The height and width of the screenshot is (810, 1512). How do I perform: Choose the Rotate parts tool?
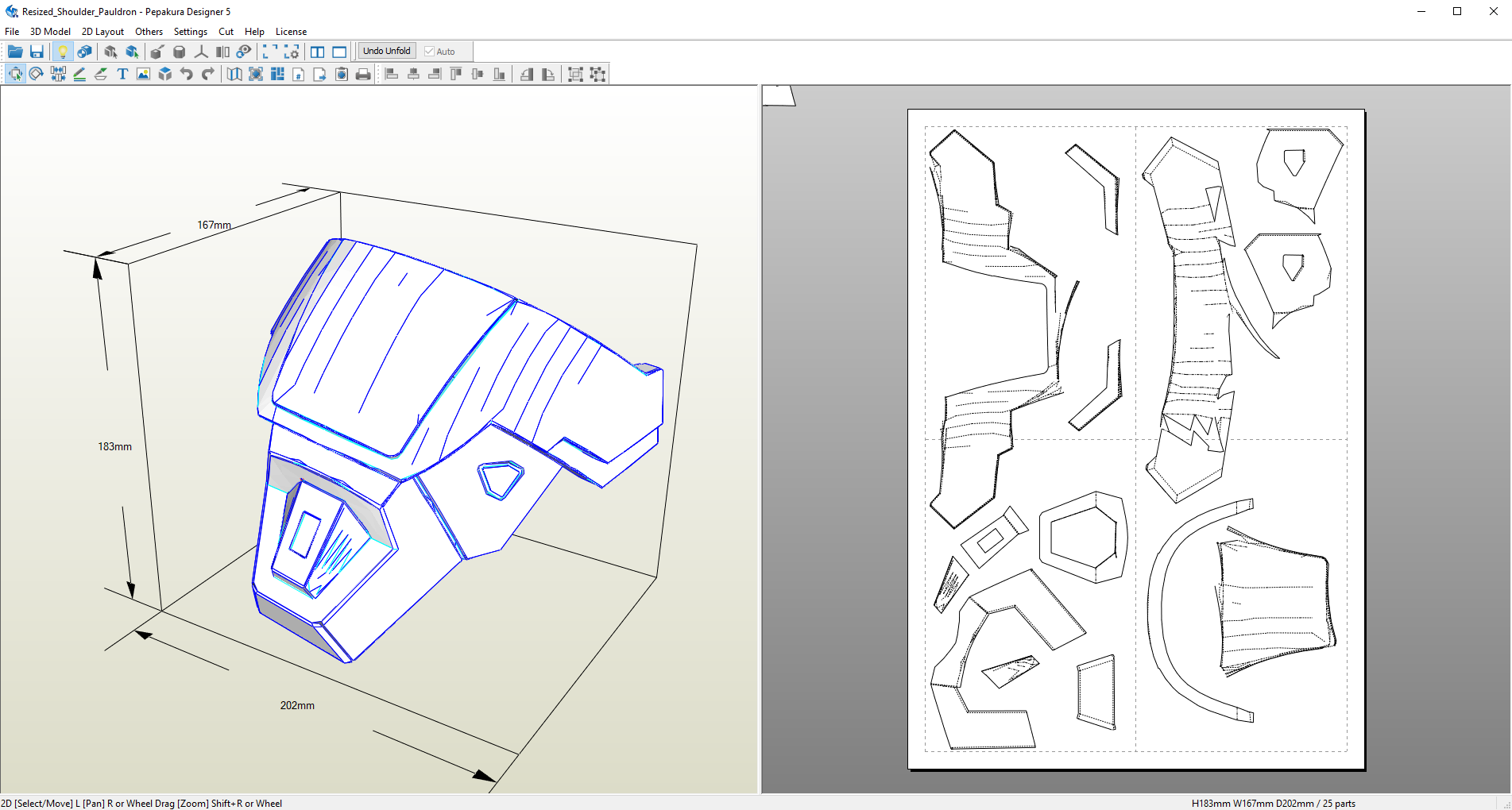[37, 74]
